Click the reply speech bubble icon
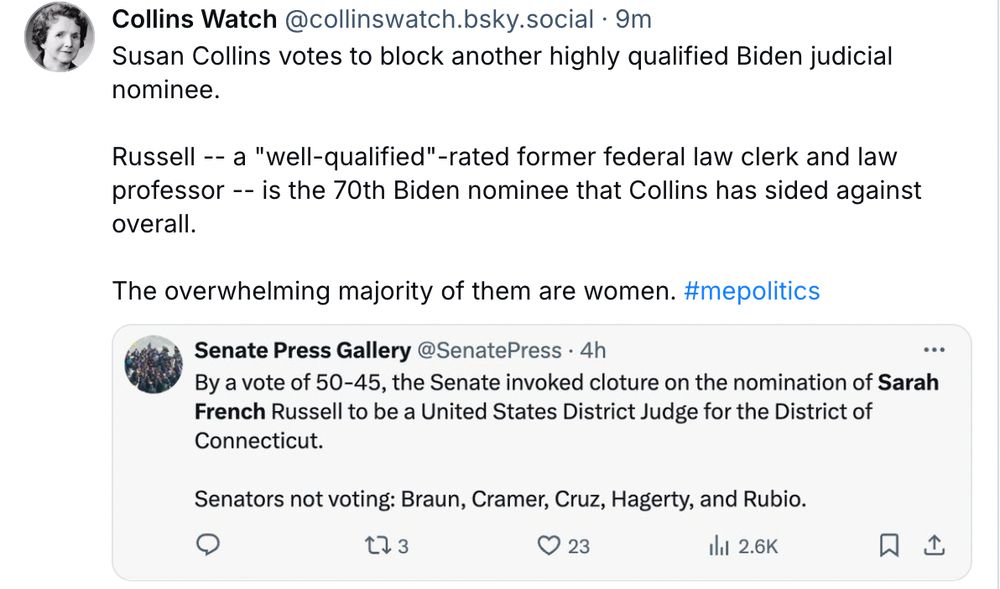Screen dimensions: 1000x589 click(208, 545)
